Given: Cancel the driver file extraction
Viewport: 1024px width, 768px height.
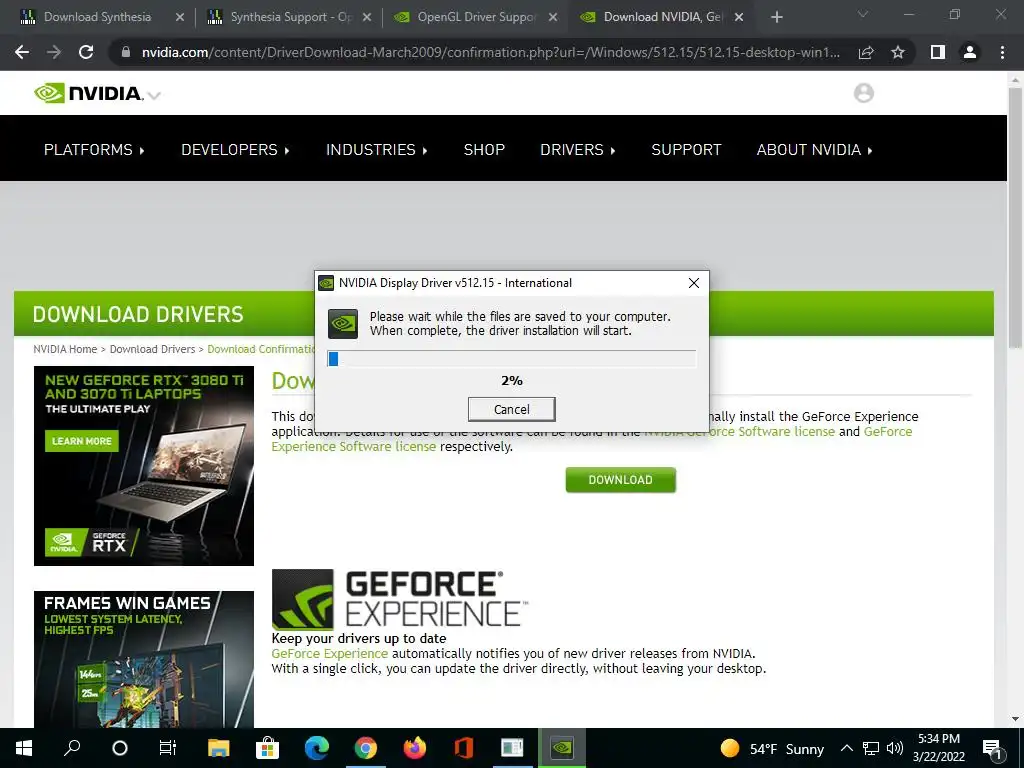Looking at the screenshot, I should [x=511, y=409].
